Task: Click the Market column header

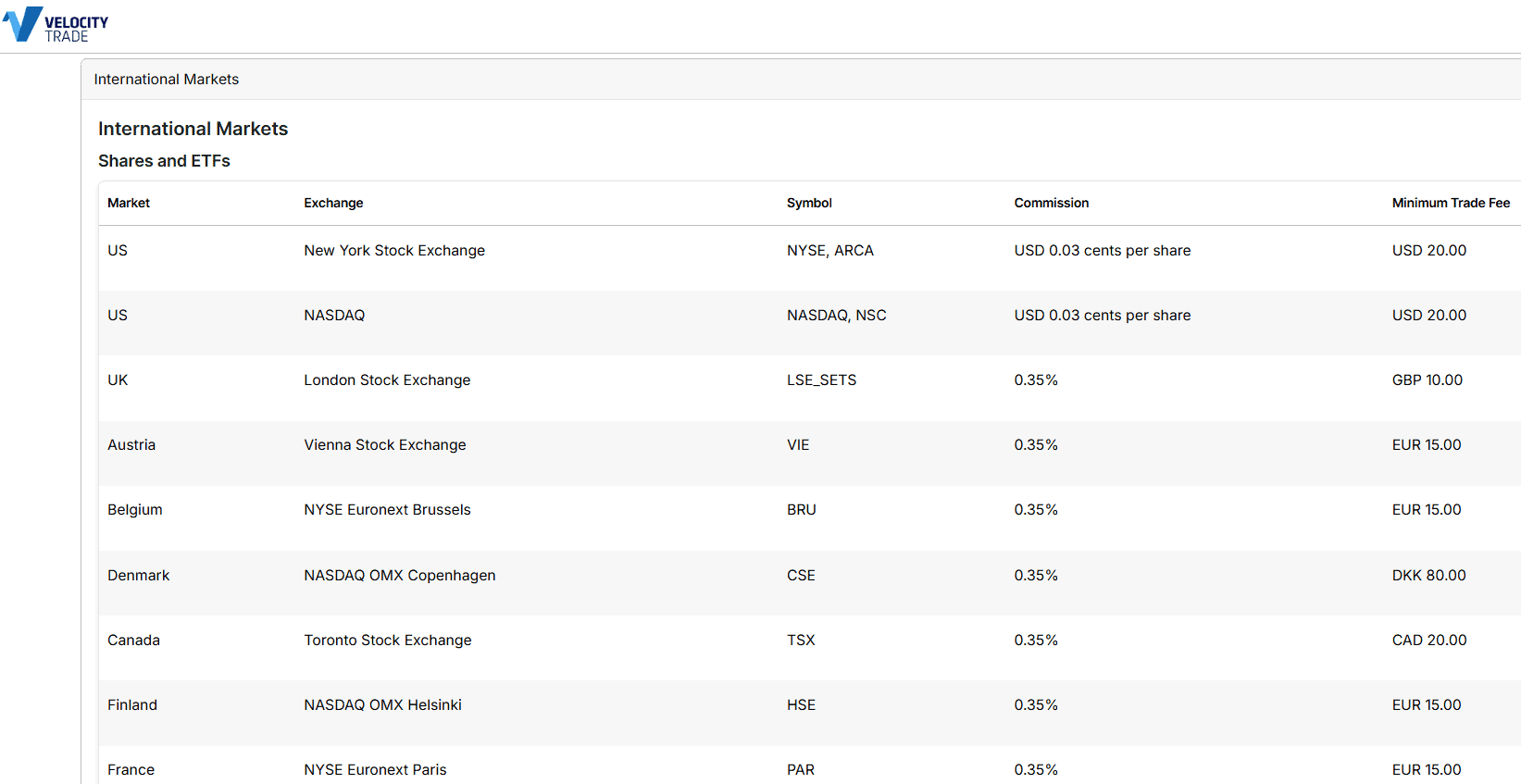Action: 129,203
